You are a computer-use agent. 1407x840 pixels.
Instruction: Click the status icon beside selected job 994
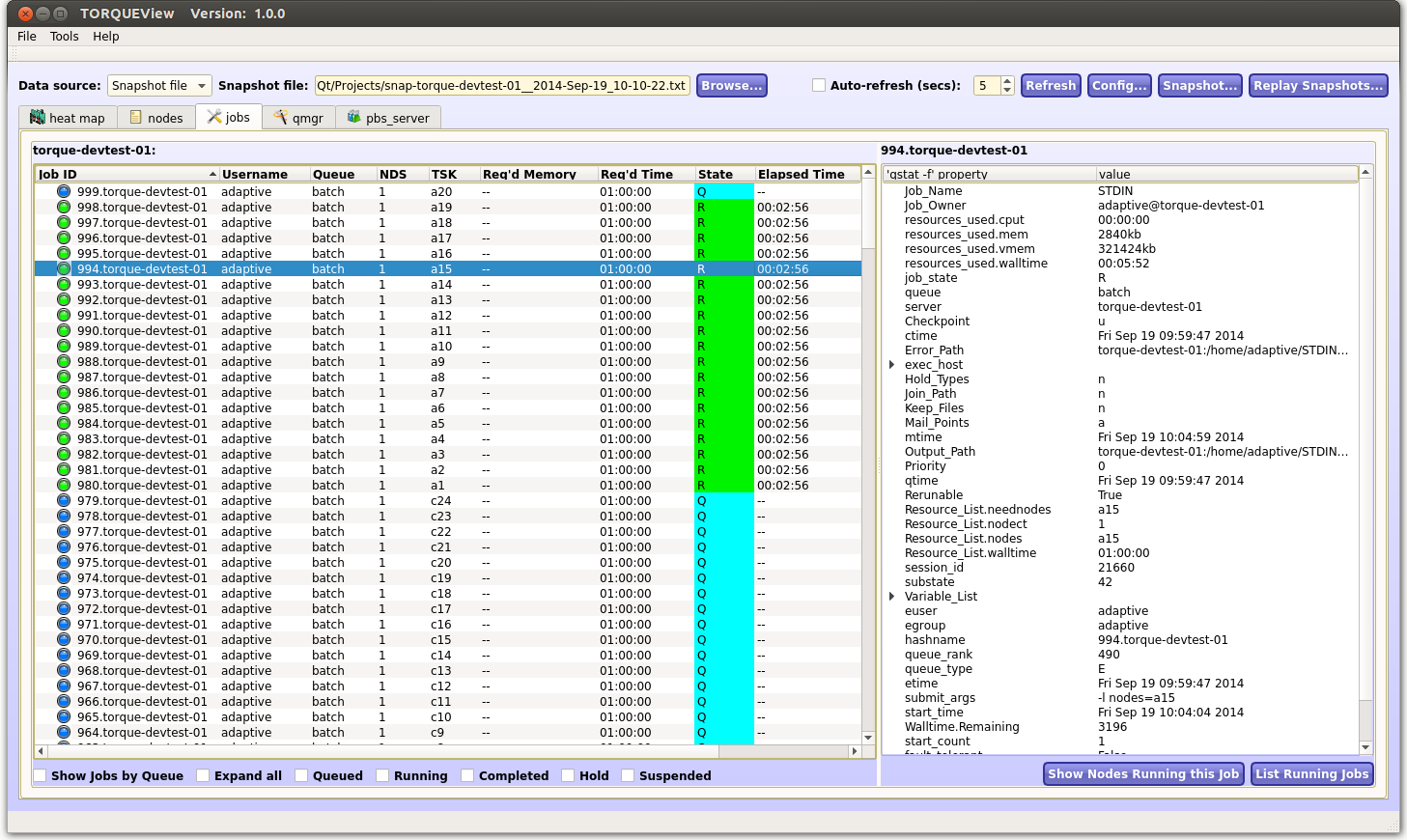coord(63,268)
